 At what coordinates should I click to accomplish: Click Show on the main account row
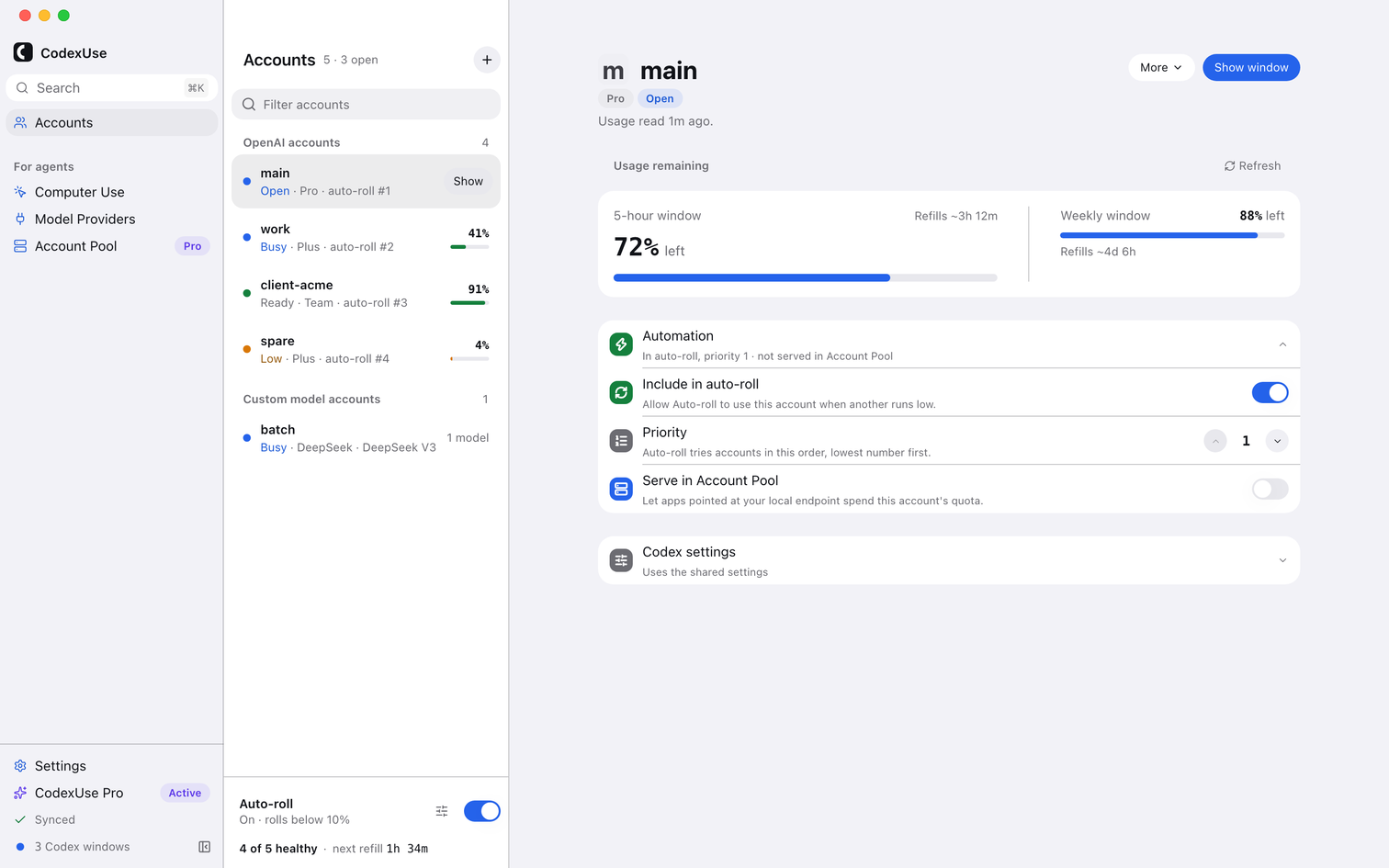pyautogui.click(x=468, y=182)
